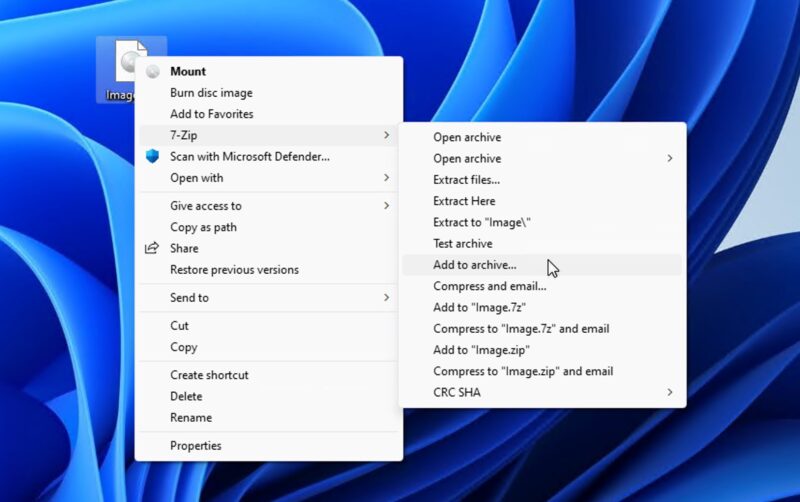
Task: Open Properties of the file
Action: coord(269,445)
